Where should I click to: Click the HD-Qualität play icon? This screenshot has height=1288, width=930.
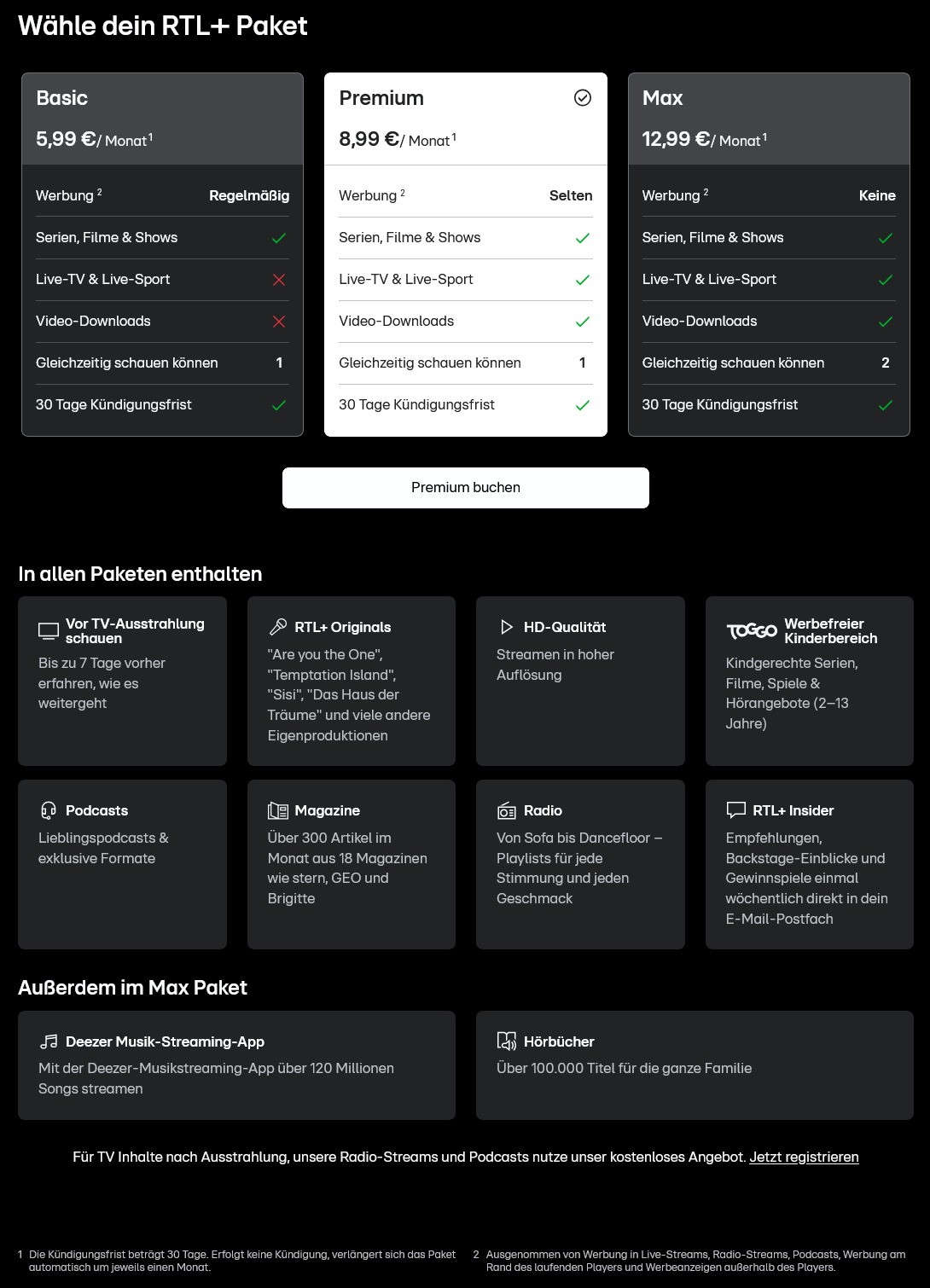coord(507,627)
